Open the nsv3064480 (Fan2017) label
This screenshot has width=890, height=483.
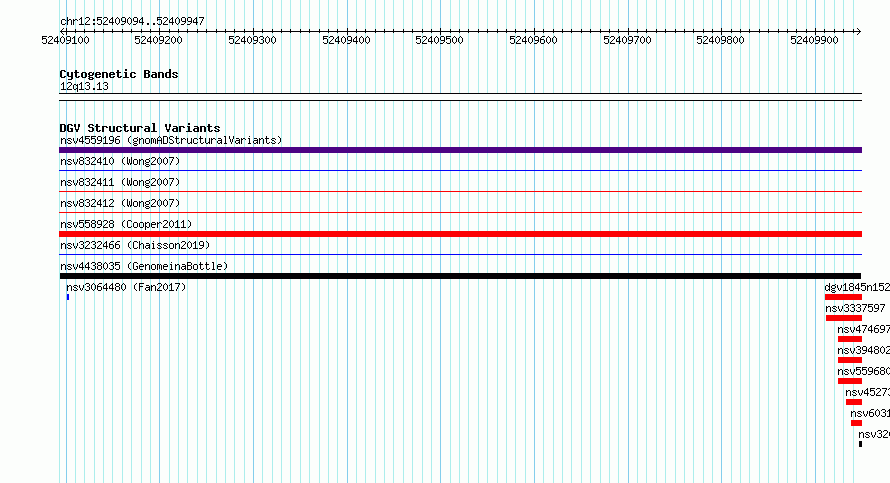point(126,287)
